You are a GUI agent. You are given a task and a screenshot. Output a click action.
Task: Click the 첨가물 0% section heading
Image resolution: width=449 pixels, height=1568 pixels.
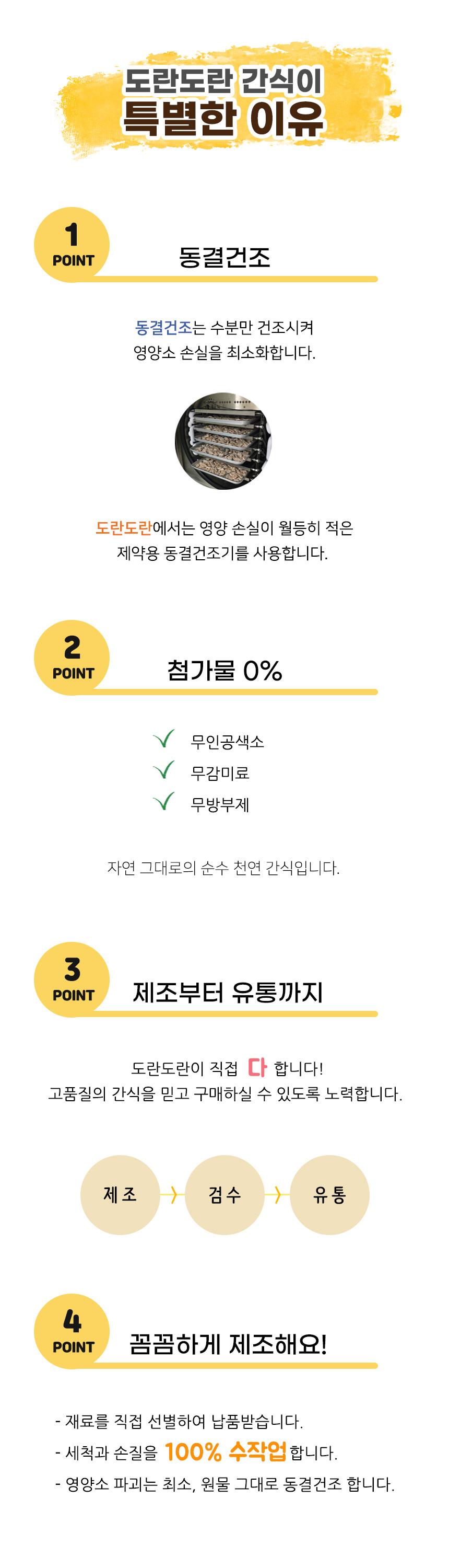pyautogui.click(x=224, y=670)
